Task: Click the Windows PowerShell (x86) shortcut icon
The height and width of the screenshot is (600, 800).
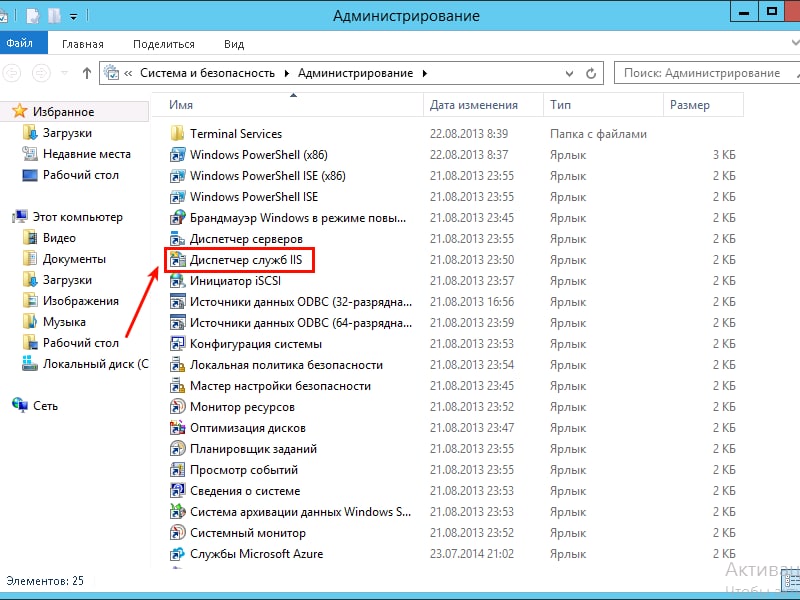Action: click(177, 155)
